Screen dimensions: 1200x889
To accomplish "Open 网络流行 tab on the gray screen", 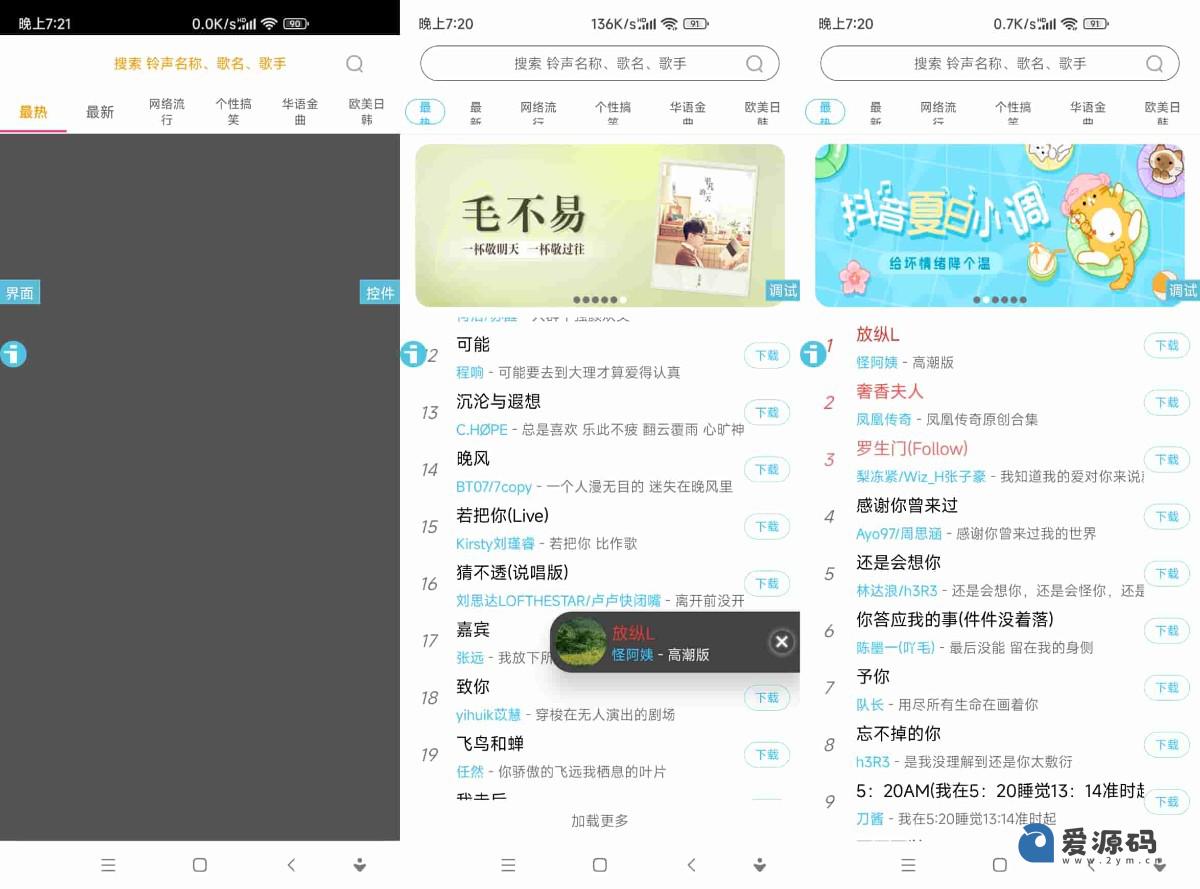I will click(x=167, y=112).
